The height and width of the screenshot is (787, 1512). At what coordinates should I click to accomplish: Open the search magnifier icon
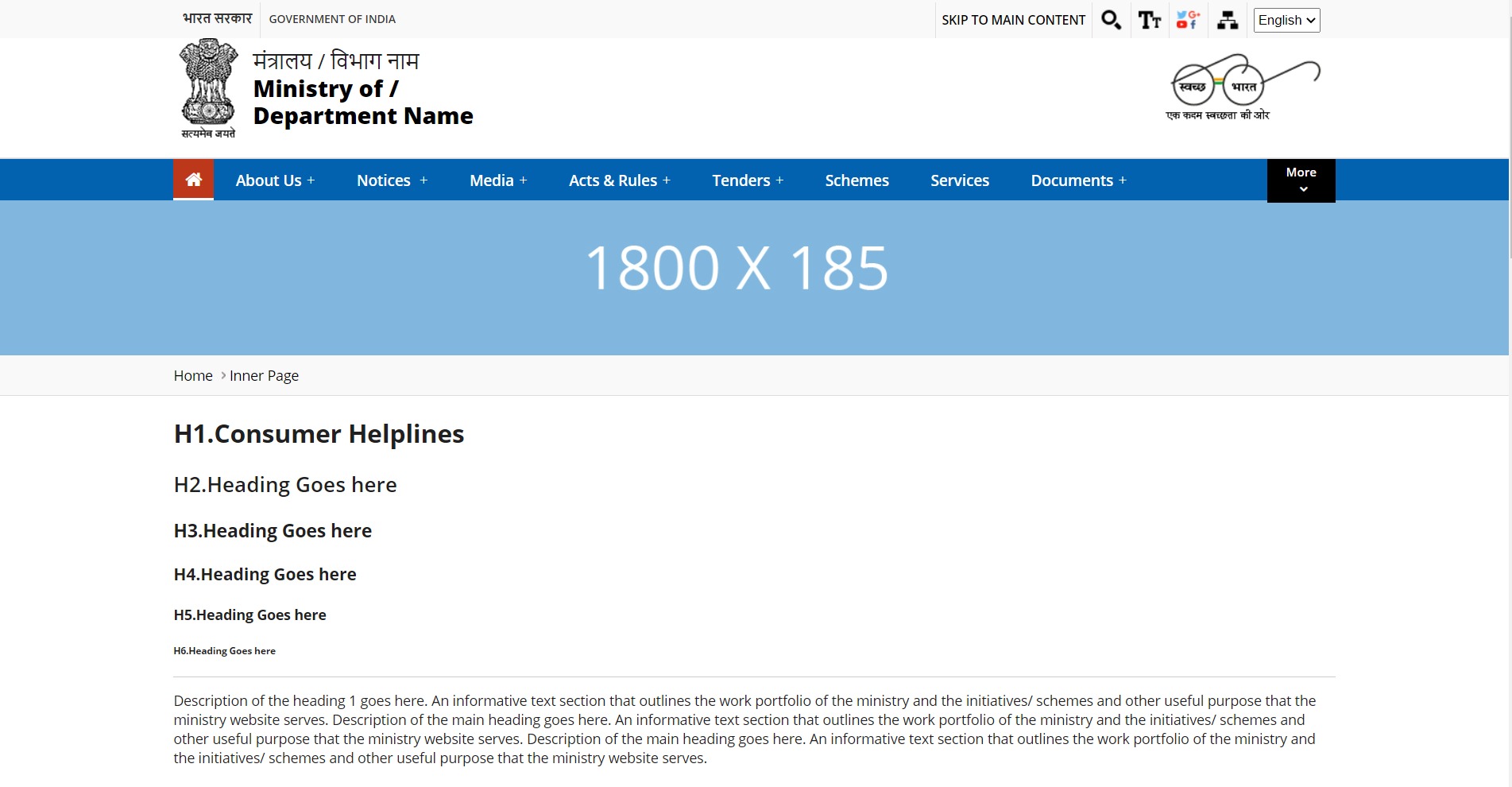1111,20
